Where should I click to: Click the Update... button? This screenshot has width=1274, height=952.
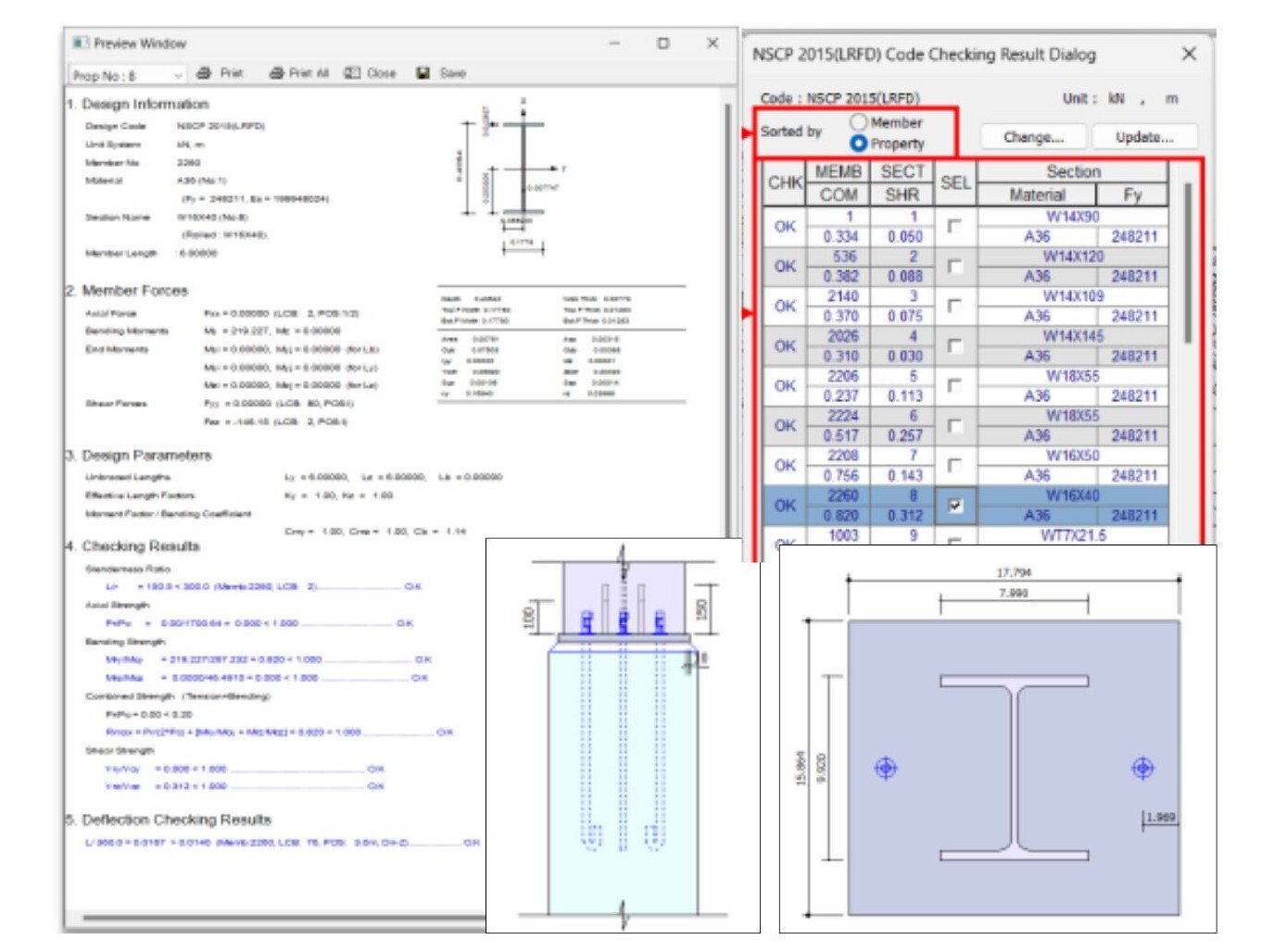pos(1144,137)
